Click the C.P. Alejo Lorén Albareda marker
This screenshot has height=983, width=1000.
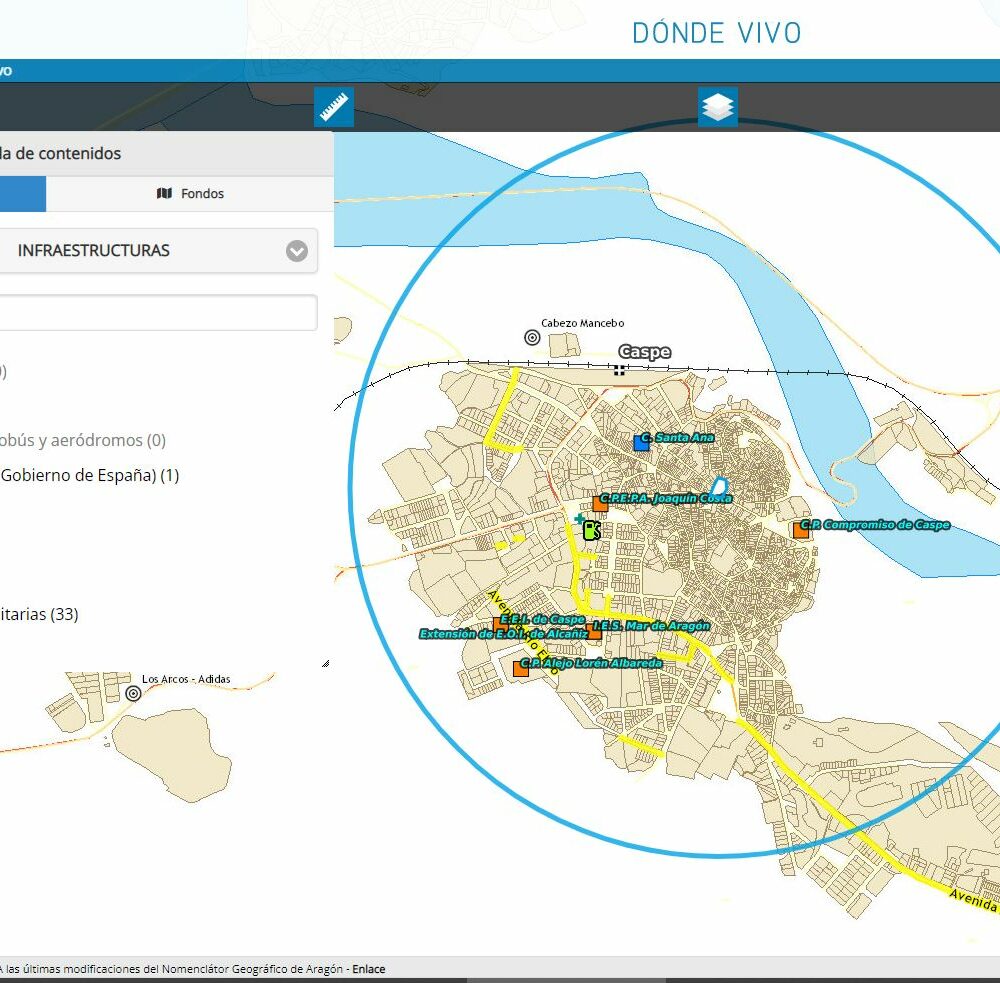click(x=520, y=668)
